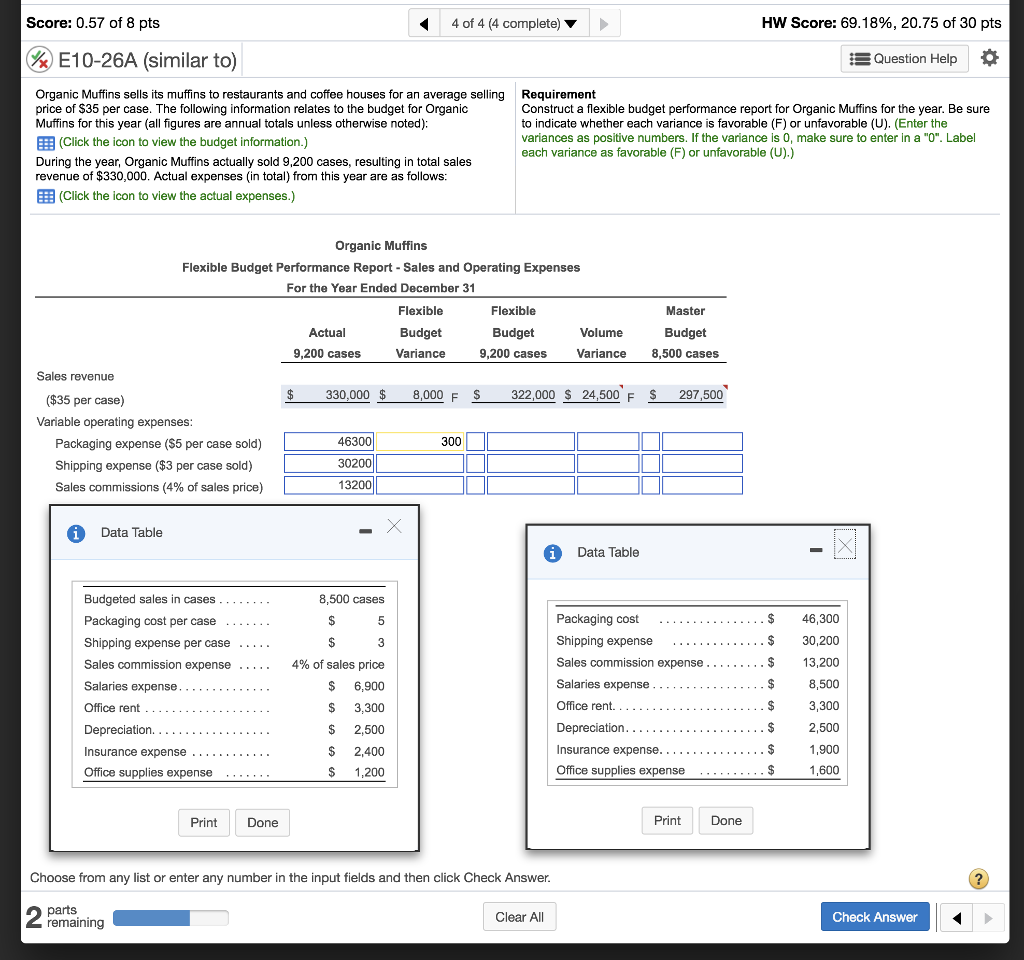Click Done in budget Data Table

[x=263, y=823]
